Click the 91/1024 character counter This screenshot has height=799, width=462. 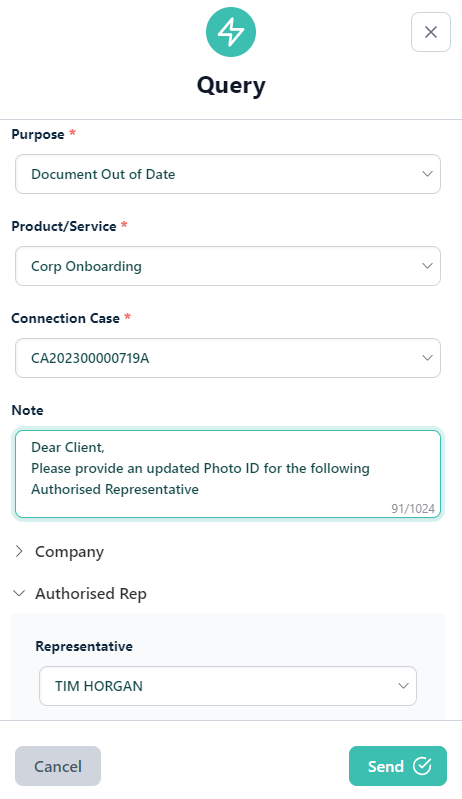pos(413,509)
